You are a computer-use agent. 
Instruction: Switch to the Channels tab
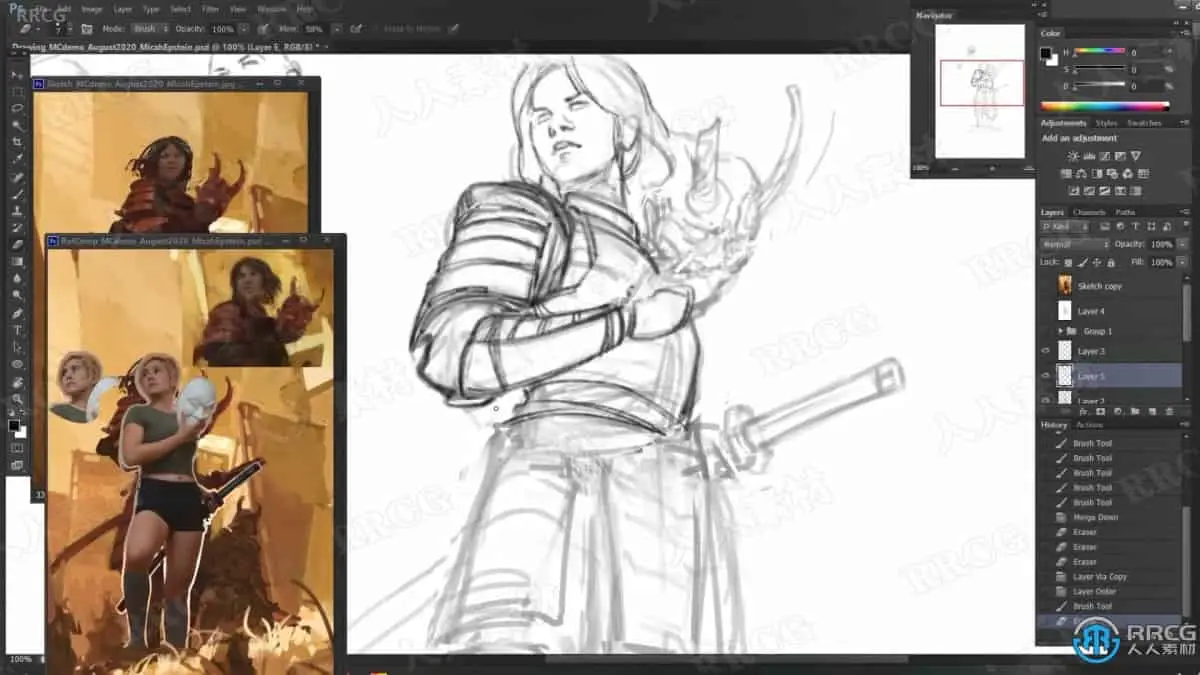pyautogui.click(x=1089, y=212)
